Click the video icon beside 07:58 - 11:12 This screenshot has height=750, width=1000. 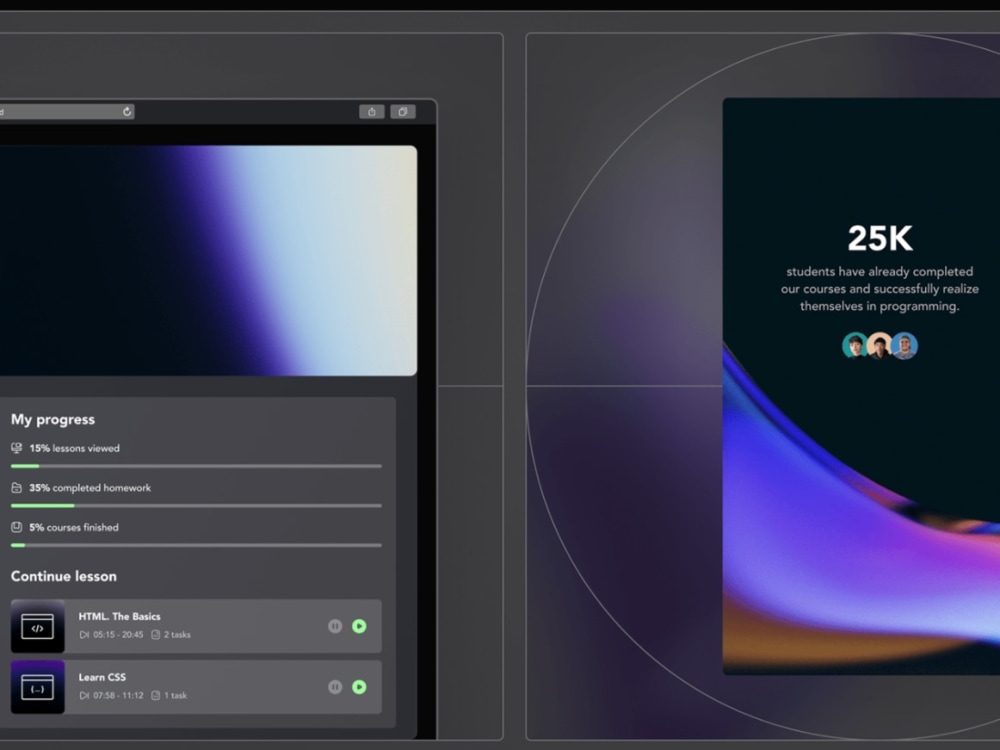[x=84, y=695]
